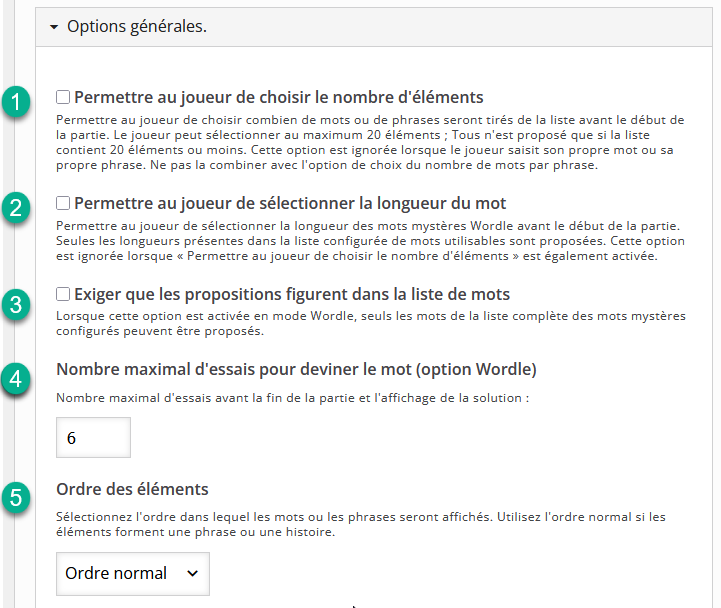
Task: Click the label 'Permettre au joueur de sélectionner la longueur du mot'
Action: (x=290, y=203)
